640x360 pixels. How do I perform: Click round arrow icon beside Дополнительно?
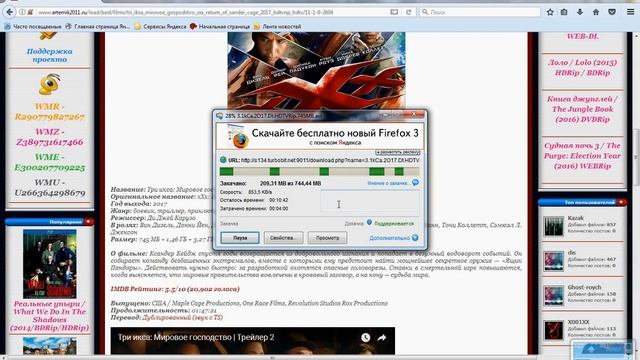[x=415, y=238]
